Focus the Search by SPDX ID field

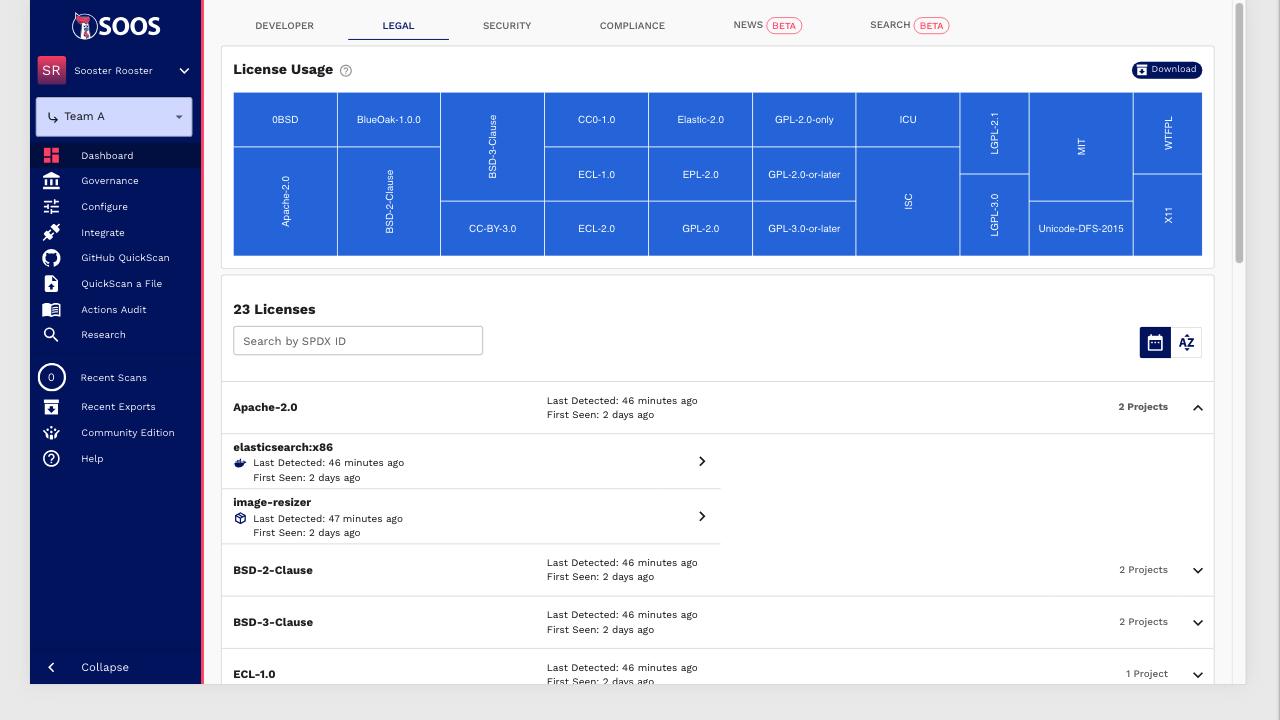[x=358, y=341]
